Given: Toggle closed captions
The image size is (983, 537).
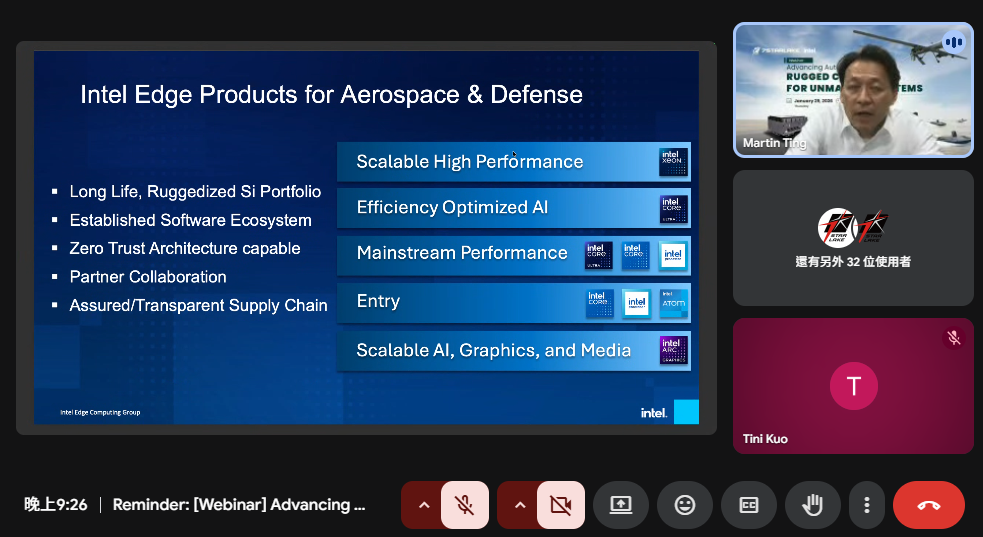Looking at the screenshot, I should coord(749,505).
